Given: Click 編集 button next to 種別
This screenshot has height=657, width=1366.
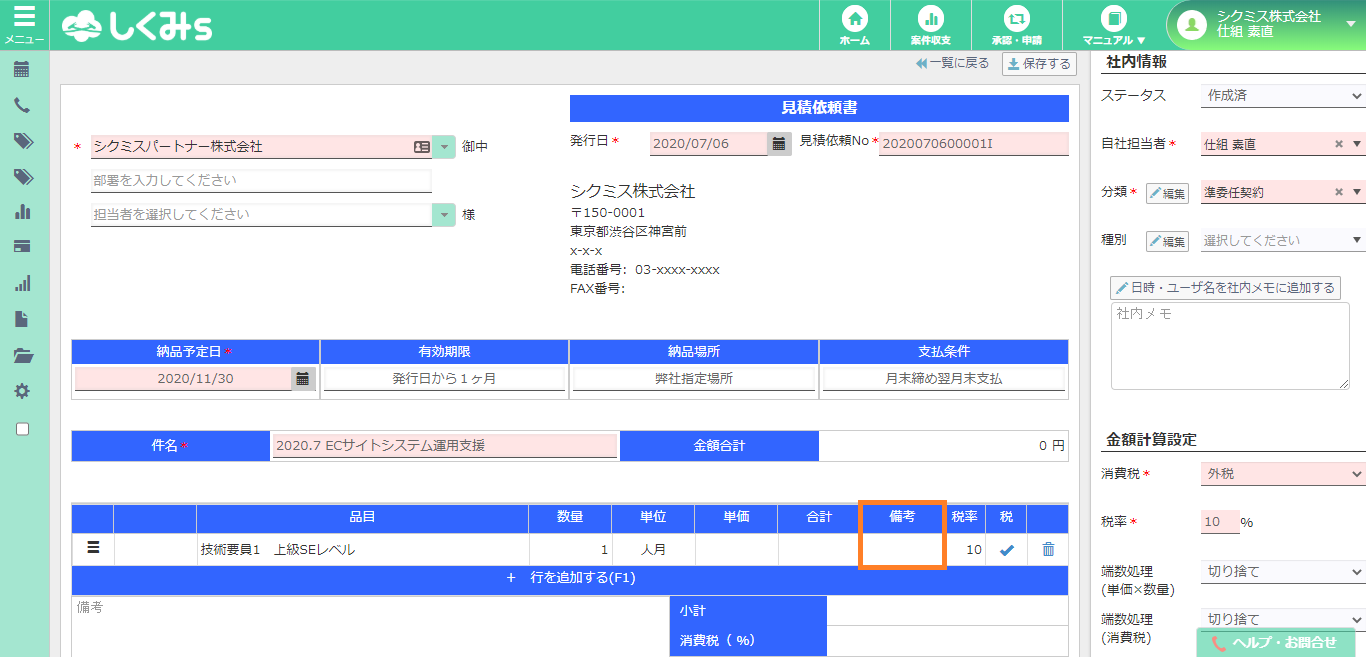Looking at the screenshot, I should coord(1167,241).
